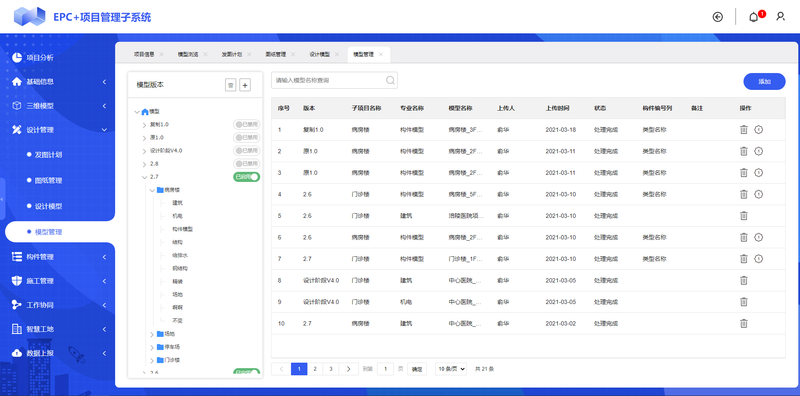Expand the 基础信息 sidebar chevron
Viewport: 800px width, 396px height.
[104, 82]
